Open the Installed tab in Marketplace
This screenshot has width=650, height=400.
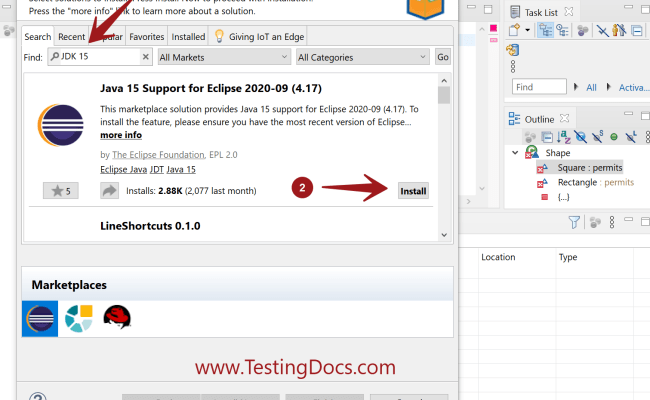point(188,37)
